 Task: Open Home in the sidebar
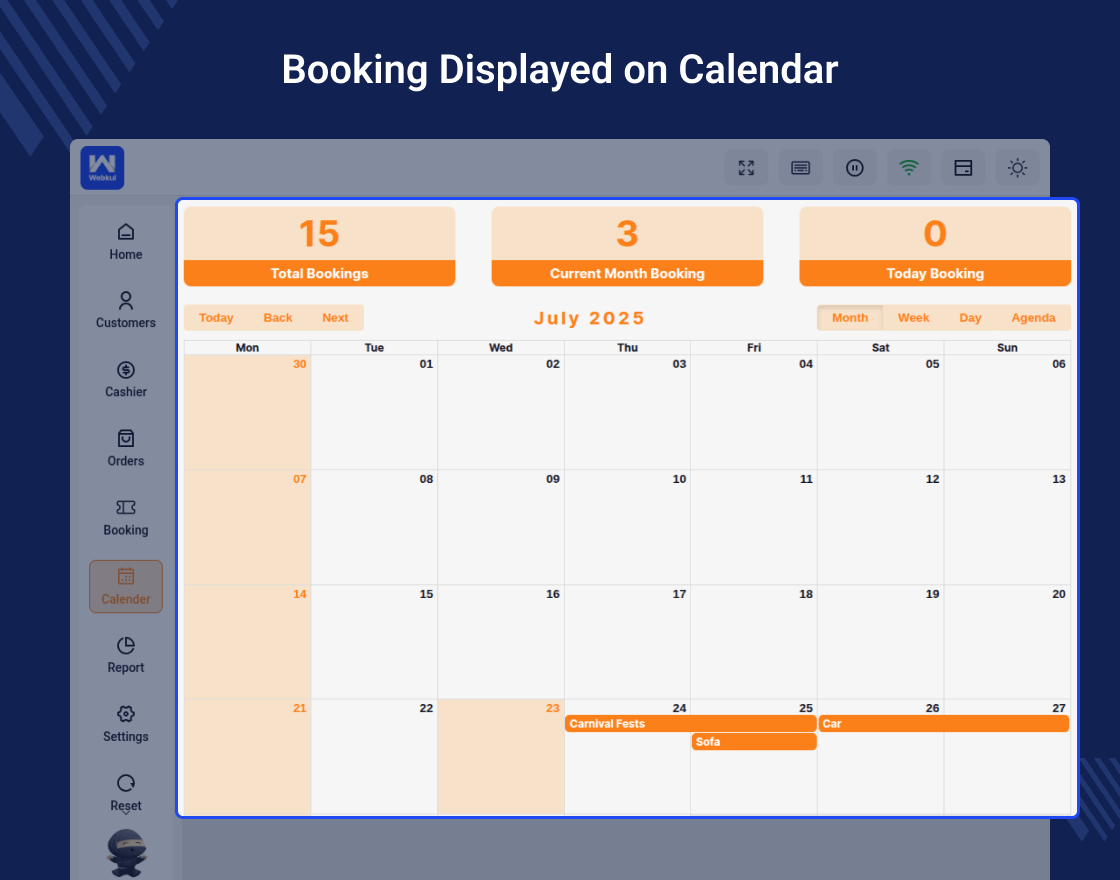point(126,242)
